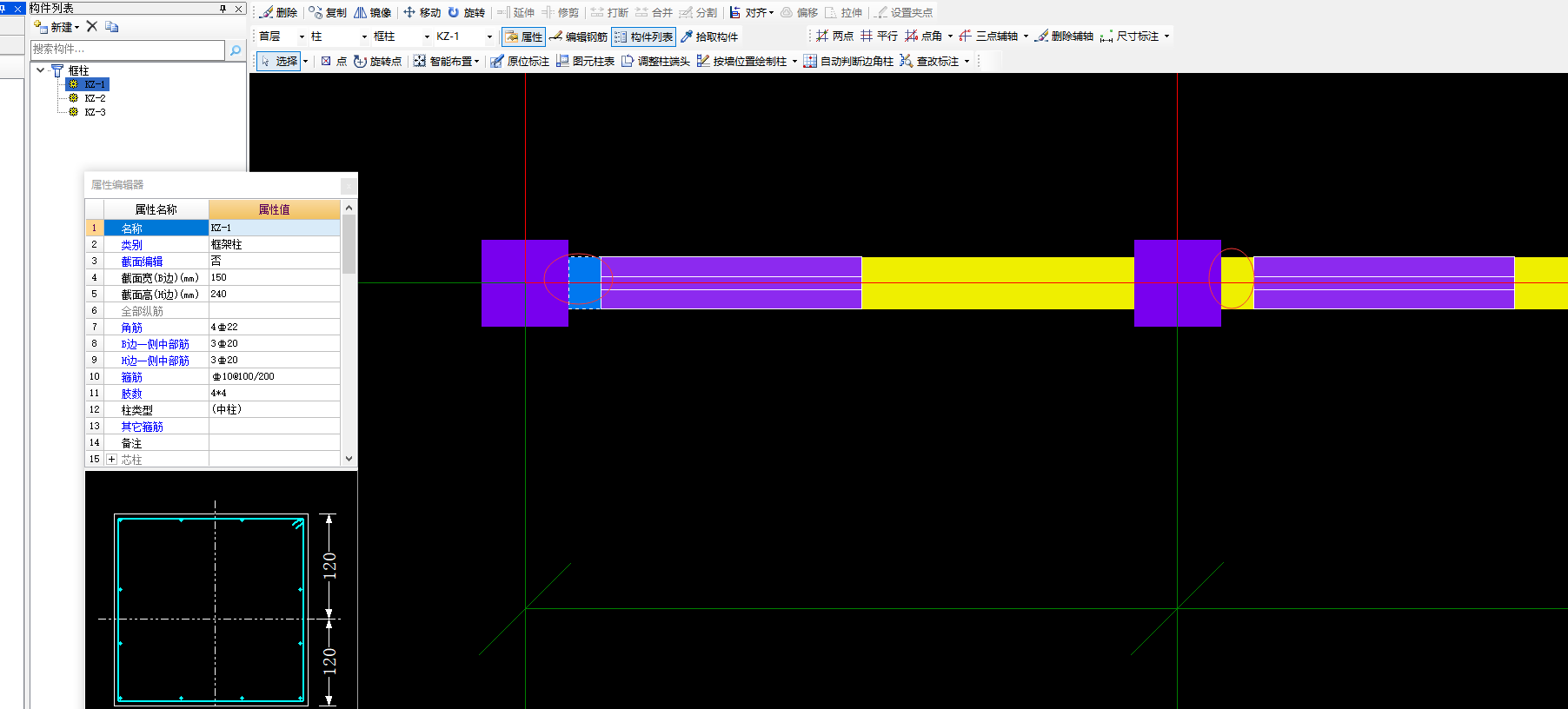The height and width of the screenshot is (709, 1568).
Task: Click the 截面编辑 property link
Action: [142, 262]
